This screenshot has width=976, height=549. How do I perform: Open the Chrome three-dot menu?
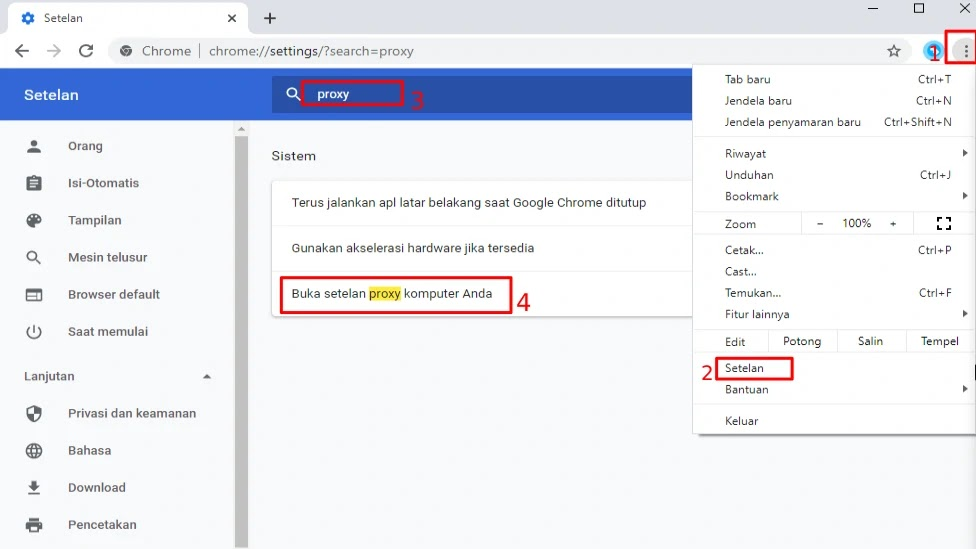965,51
